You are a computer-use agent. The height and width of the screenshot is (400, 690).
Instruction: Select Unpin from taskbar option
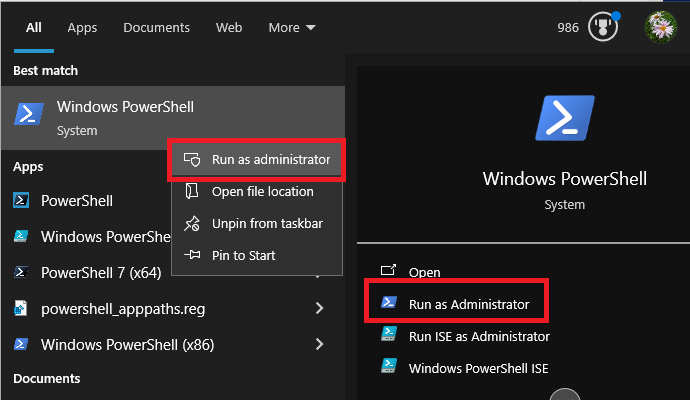pos(257,224)
